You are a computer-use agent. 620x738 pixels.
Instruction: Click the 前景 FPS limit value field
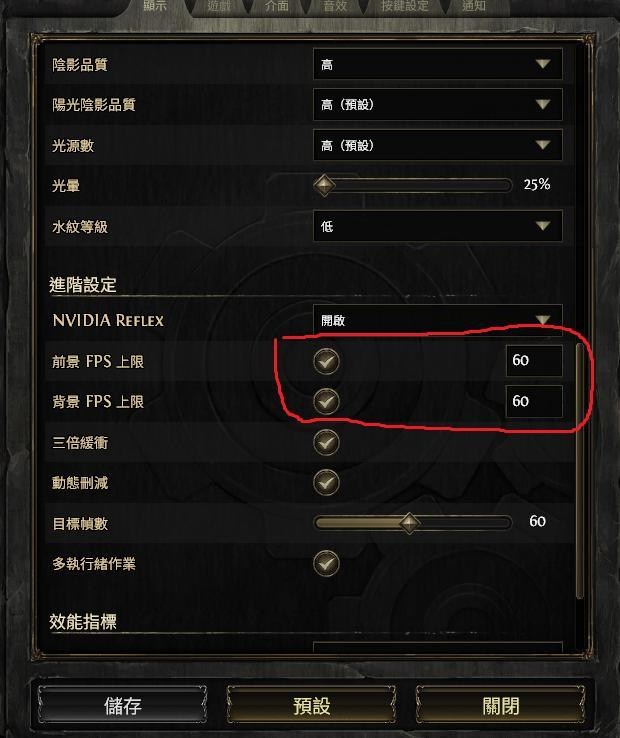coord(534,361)
